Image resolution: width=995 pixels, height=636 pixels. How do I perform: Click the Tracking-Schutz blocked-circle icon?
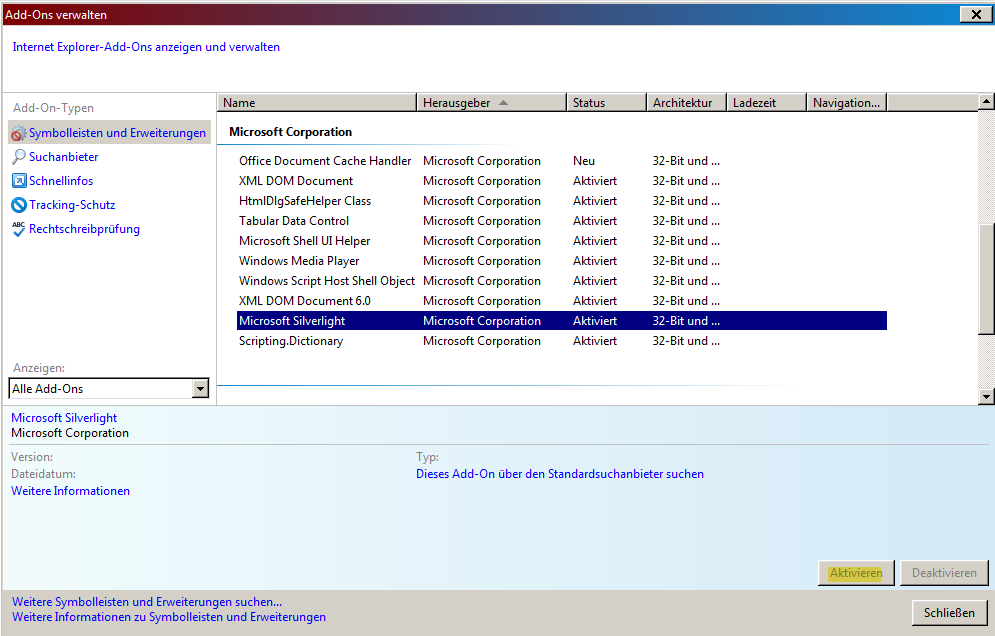19,205
